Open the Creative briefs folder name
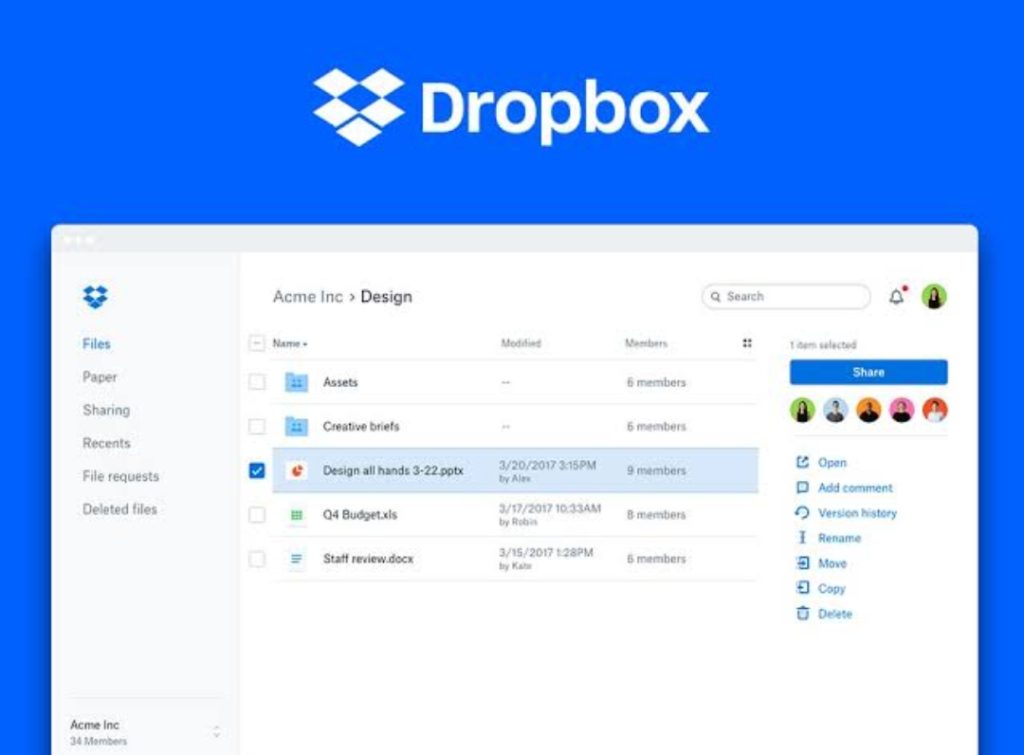This screenshot has width=1024, height=755. coord(361,426)
